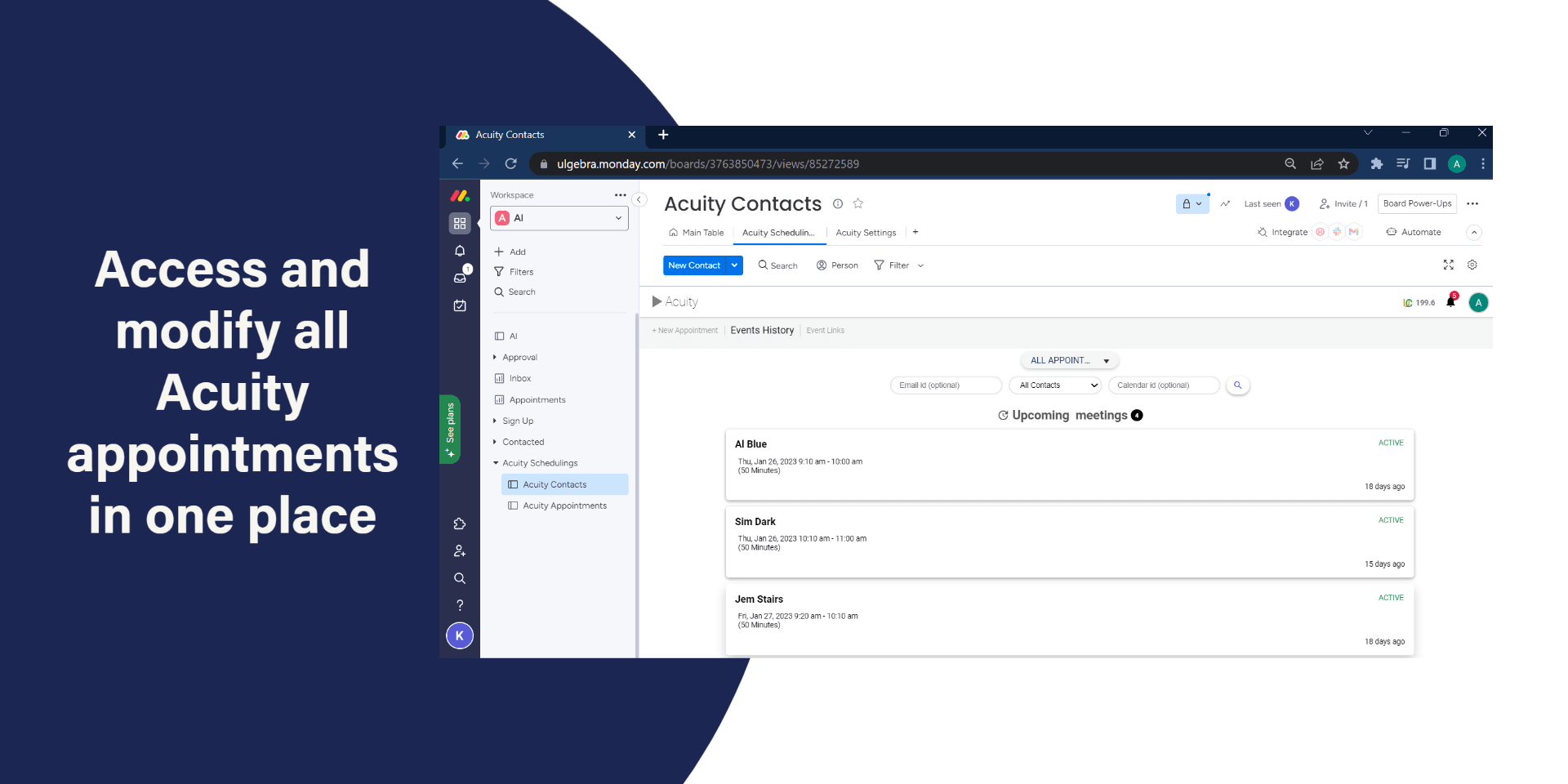Open the New Contact dropdown arrow
1568x784 pixels.
(735, 265)
